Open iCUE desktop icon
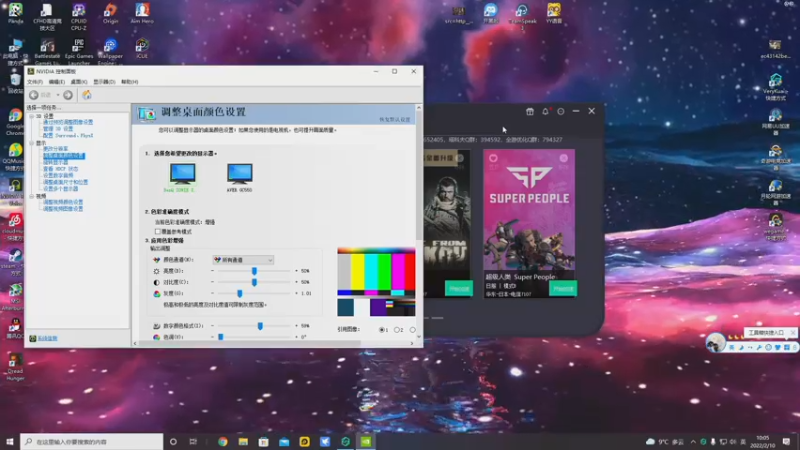This screenshot has height=450, width=800. coord(142,48)
